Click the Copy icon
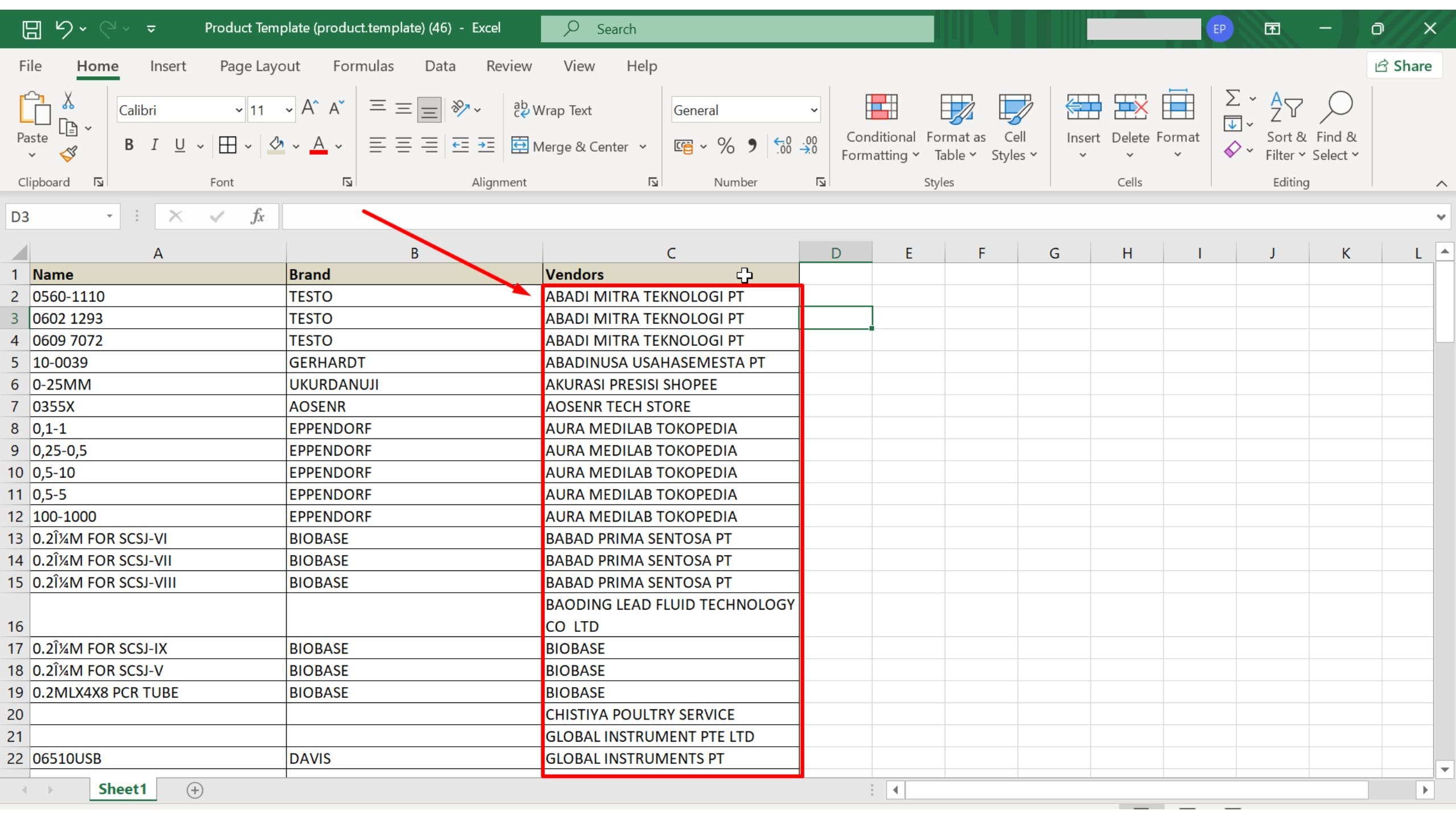This screenshot has width=1456, height=819. tap(68, 127)
